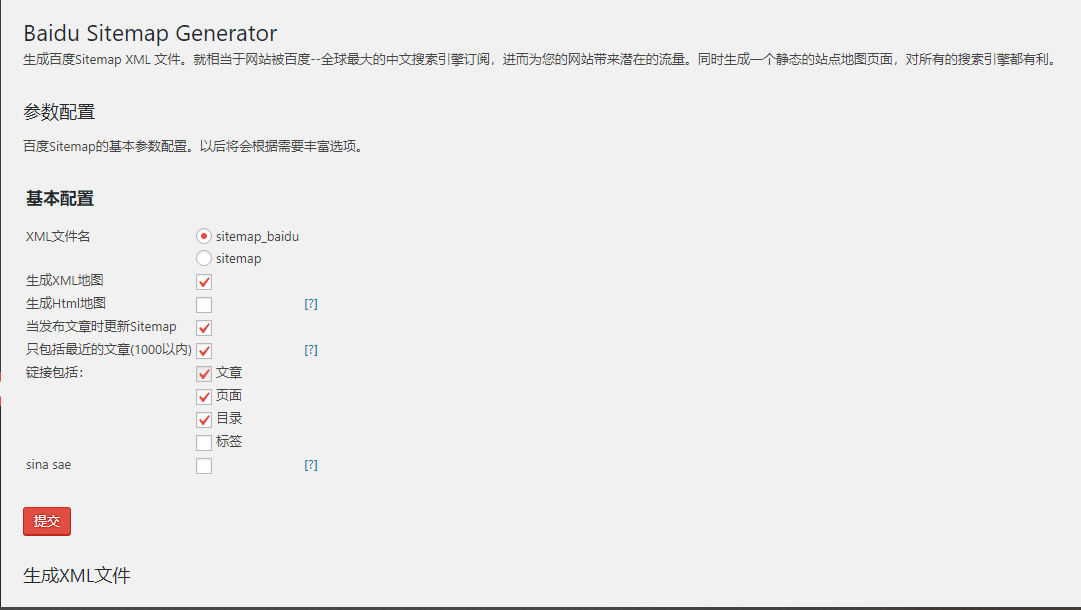Screen dimensions: 1081x610
Task: Open help link beside sina sae
Action: 311,465
